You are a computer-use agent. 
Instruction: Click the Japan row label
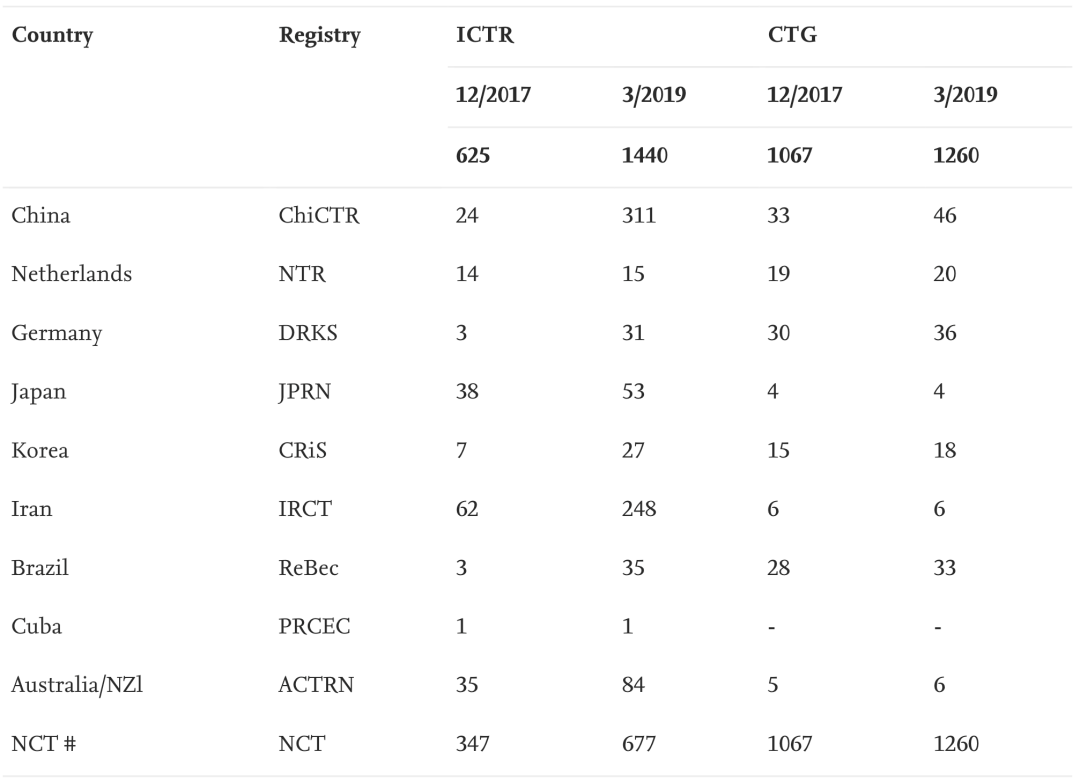pos(39,392)
